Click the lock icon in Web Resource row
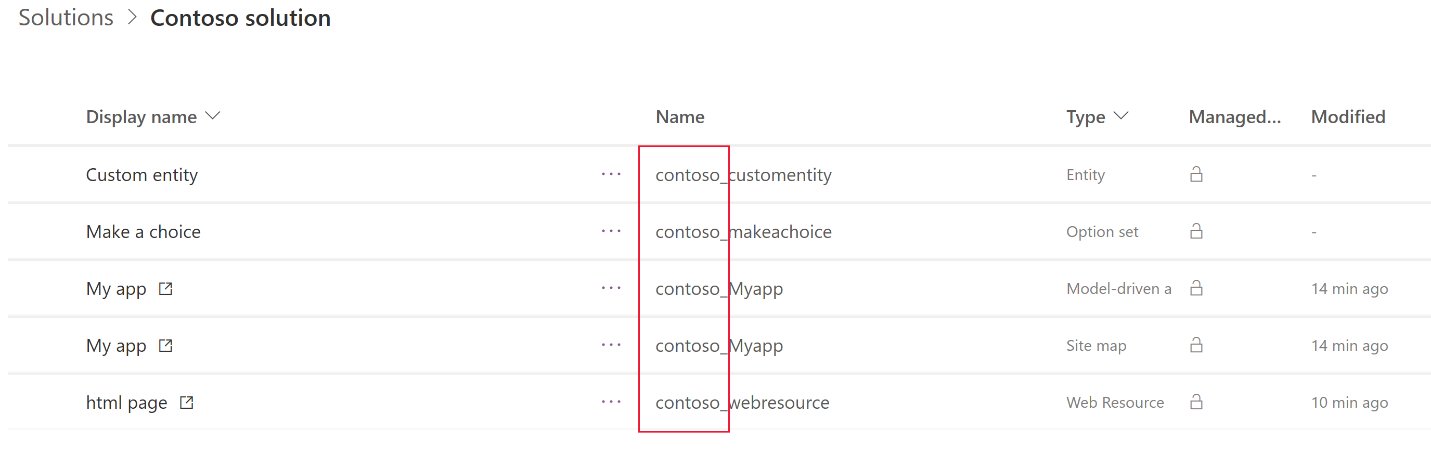The width and height of the screenshot is (1431, 460). coord(1195,402)
